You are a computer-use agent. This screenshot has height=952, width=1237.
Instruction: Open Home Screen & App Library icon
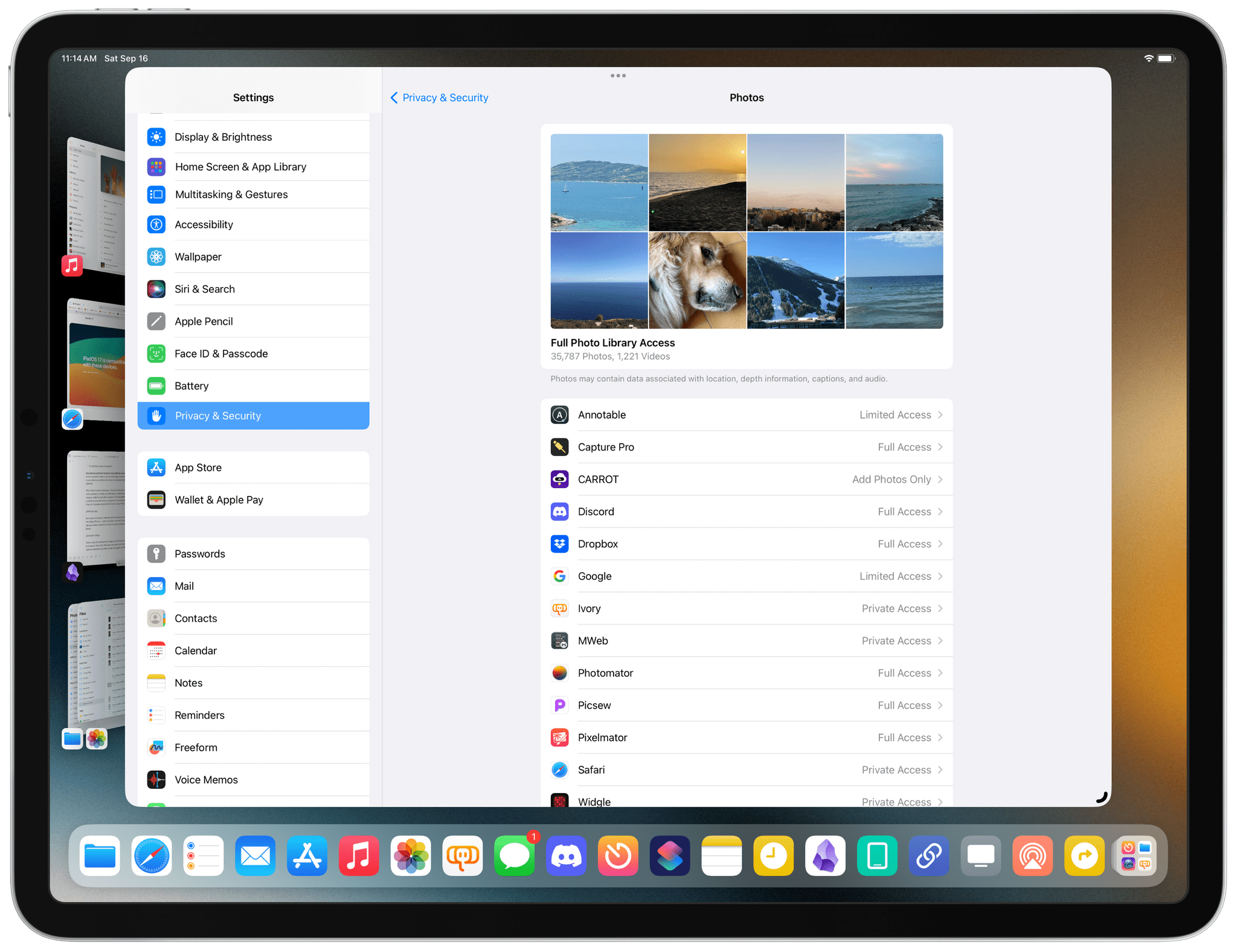click(156, 167)
